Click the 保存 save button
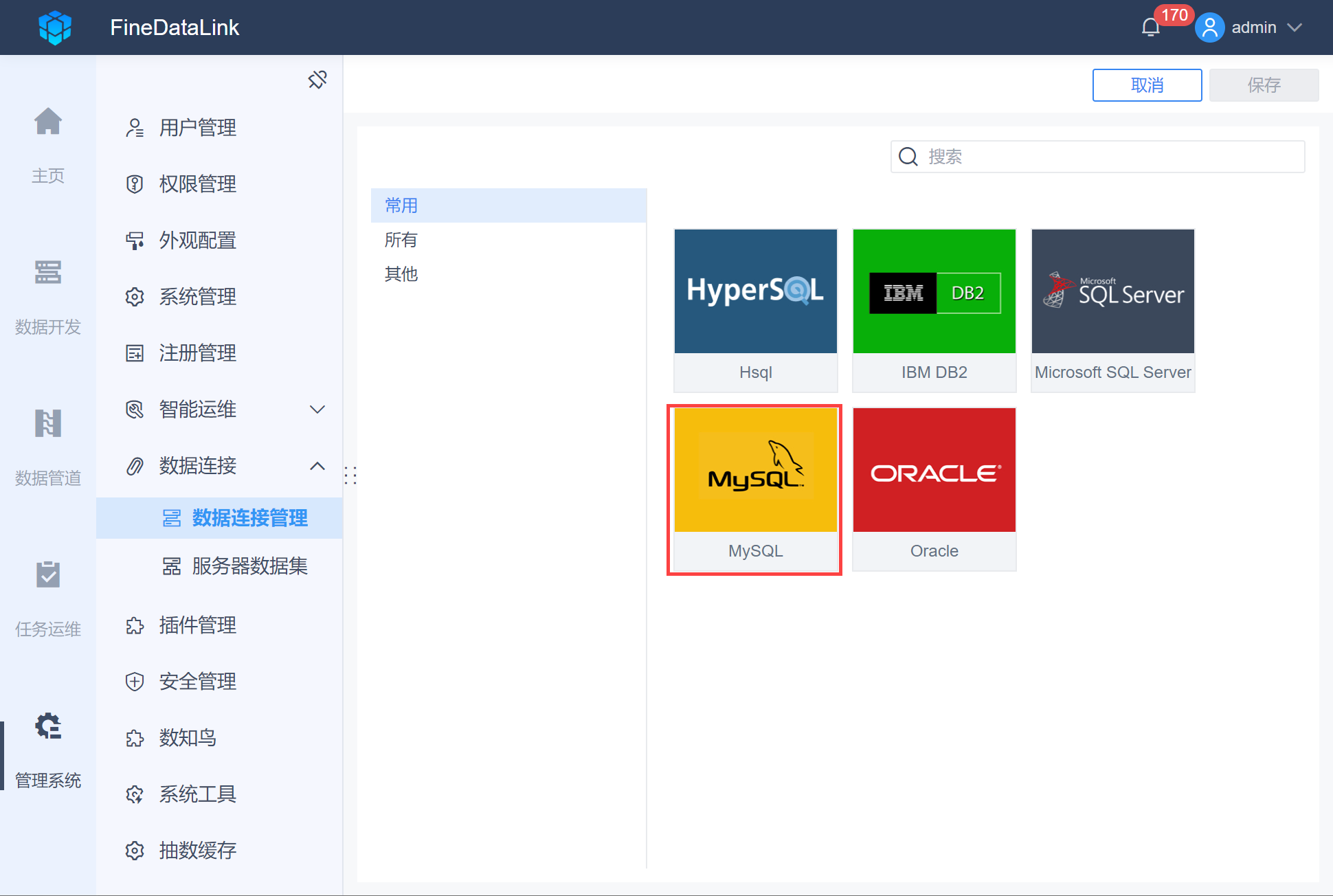Viewport: 1333px width, 896px height. click(1263, 85)
